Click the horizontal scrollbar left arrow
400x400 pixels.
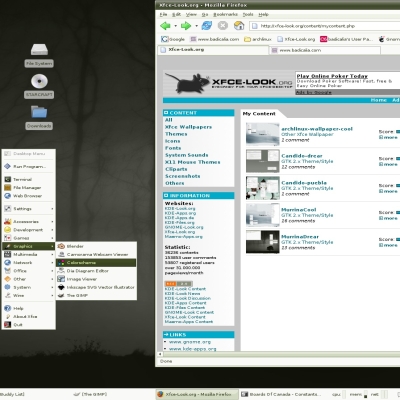tap(160, 354)
